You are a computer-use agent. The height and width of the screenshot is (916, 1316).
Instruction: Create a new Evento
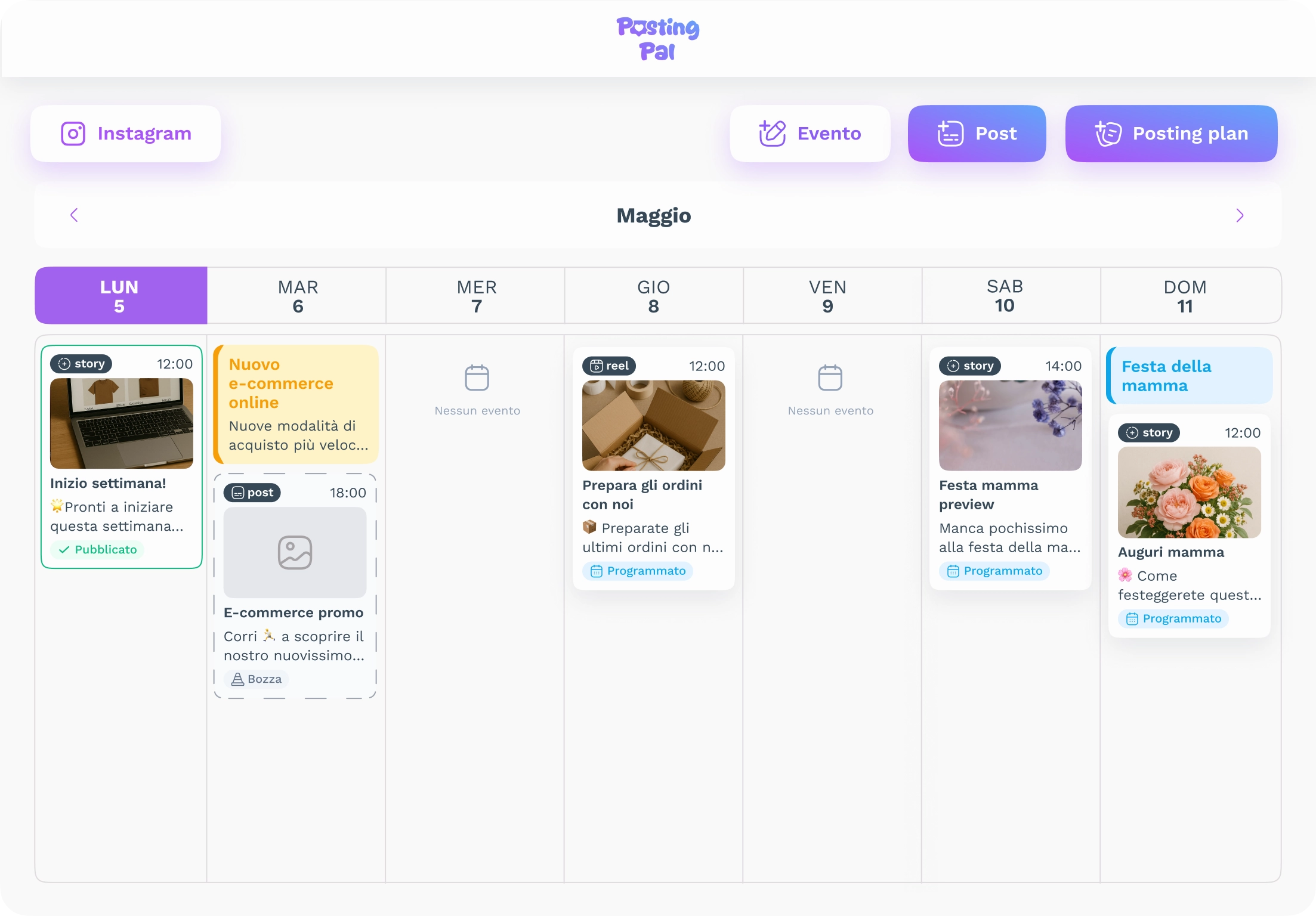tap(810, 134)
